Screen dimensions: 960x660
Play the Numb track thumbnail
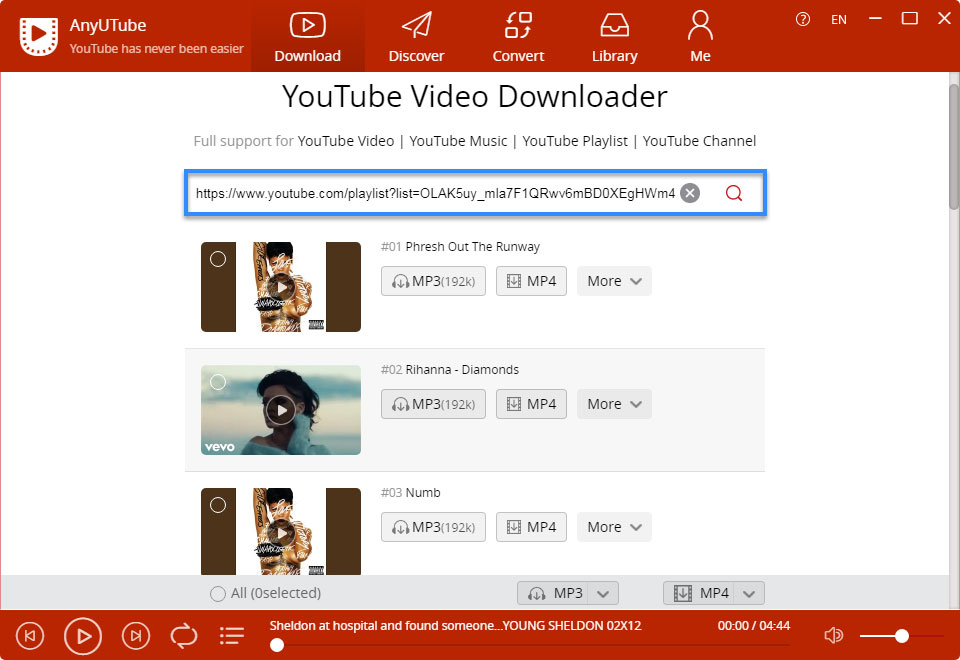pos(281,531)
